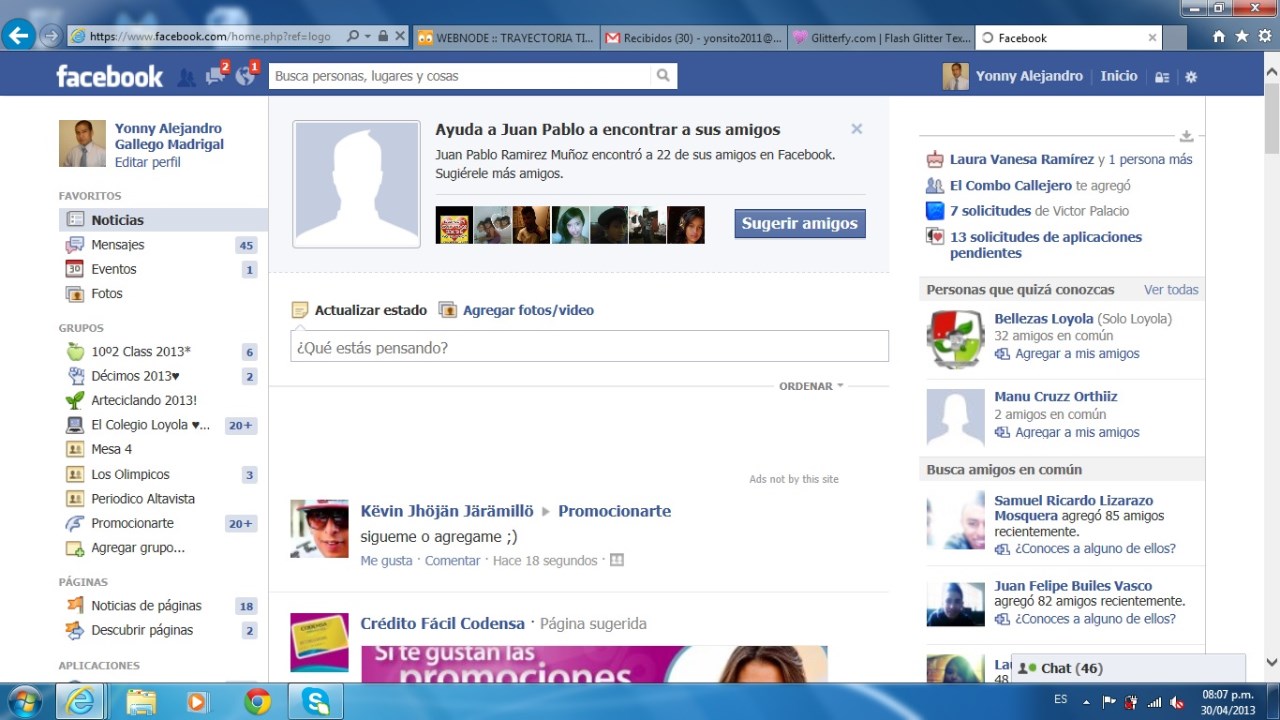Open account settings gear icon
1280x720 pixels.
tap(1191, 77)
